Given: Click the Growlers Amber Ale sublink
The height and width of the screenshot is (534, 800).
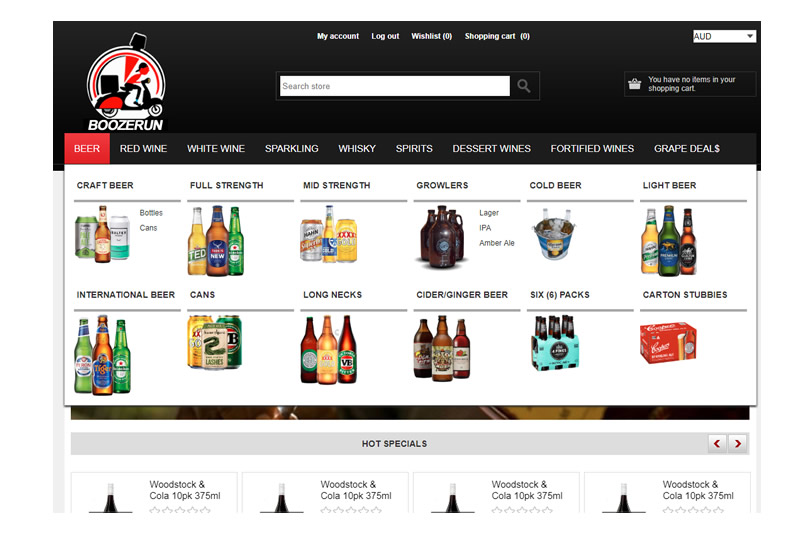Looking at the screenshot, I should coord(496,243).
